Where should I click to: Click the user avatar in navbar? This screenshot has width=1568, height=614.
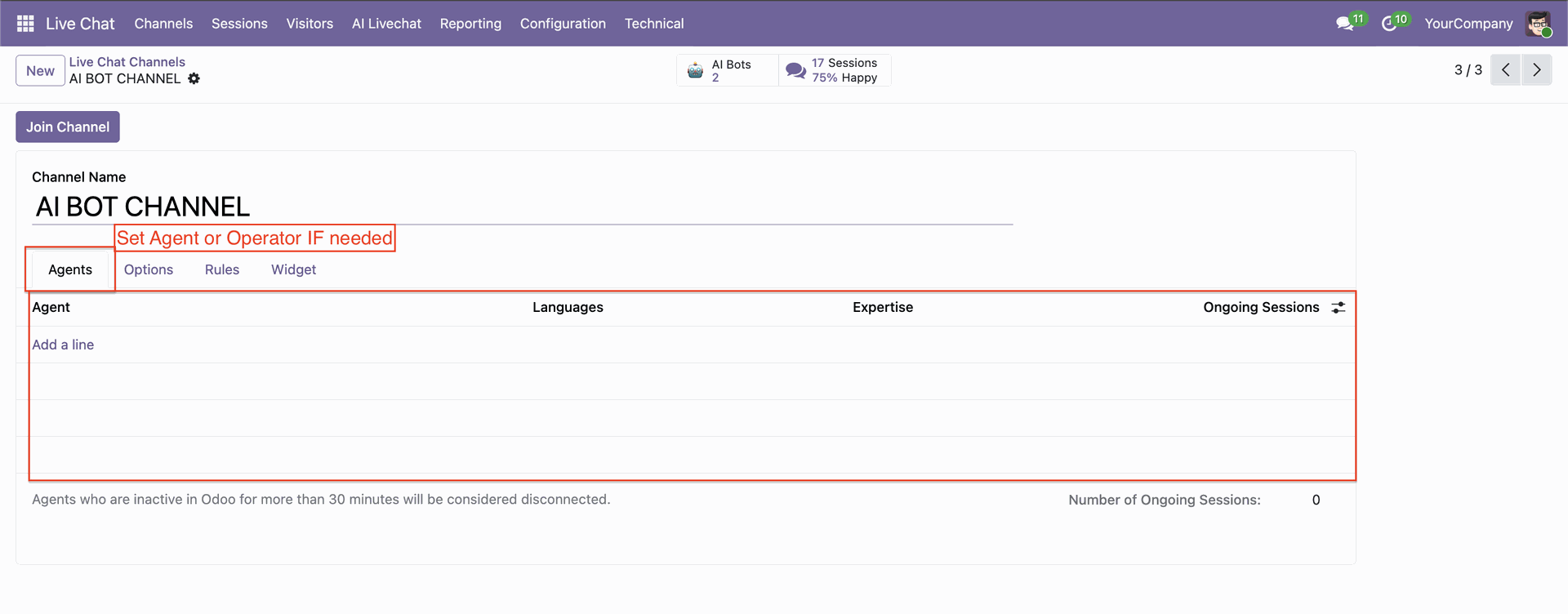[1538, 24]
